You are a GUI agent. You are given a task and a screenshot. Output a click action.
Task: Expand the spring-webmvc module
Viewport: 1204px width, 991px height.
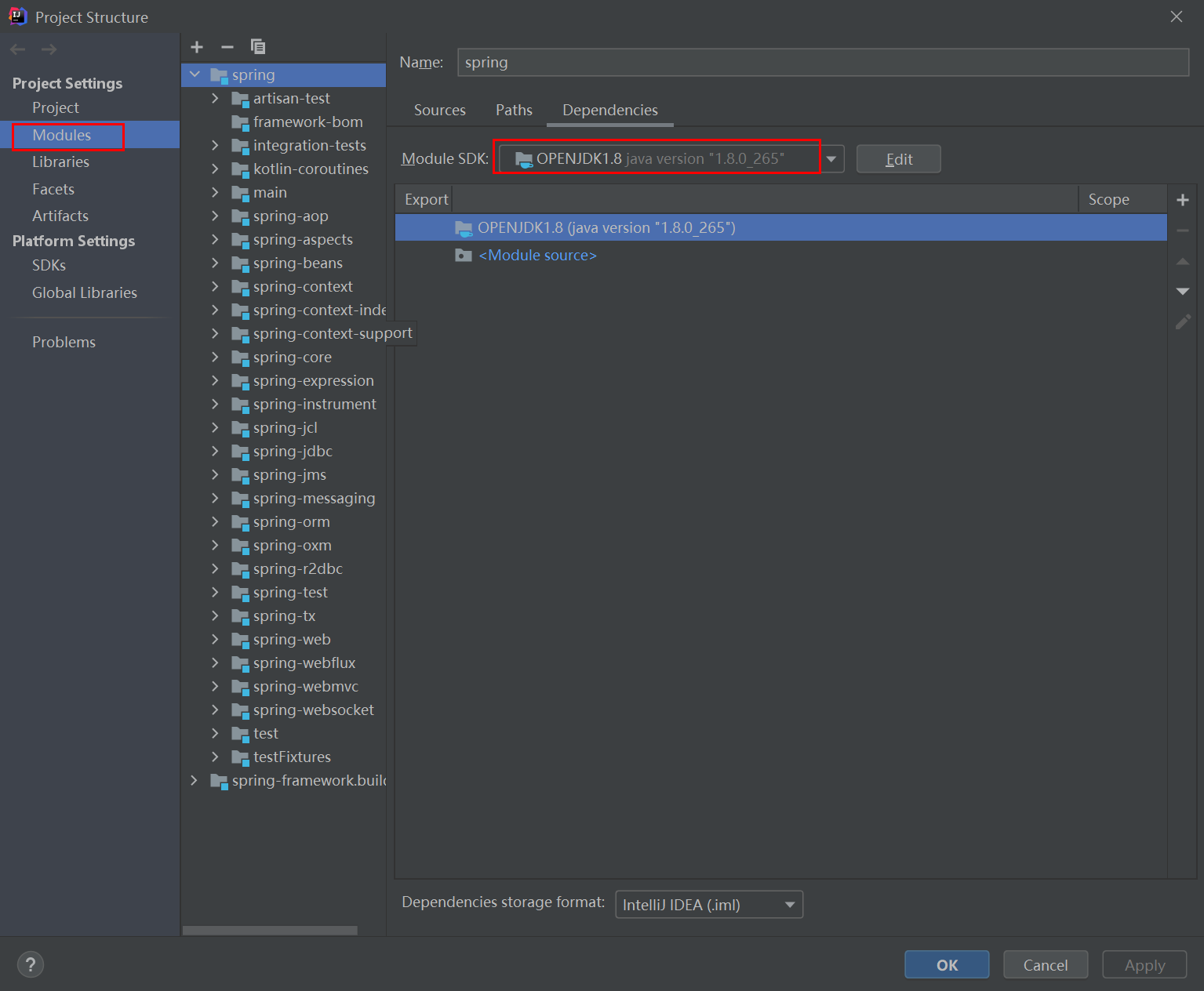(215, 686)
